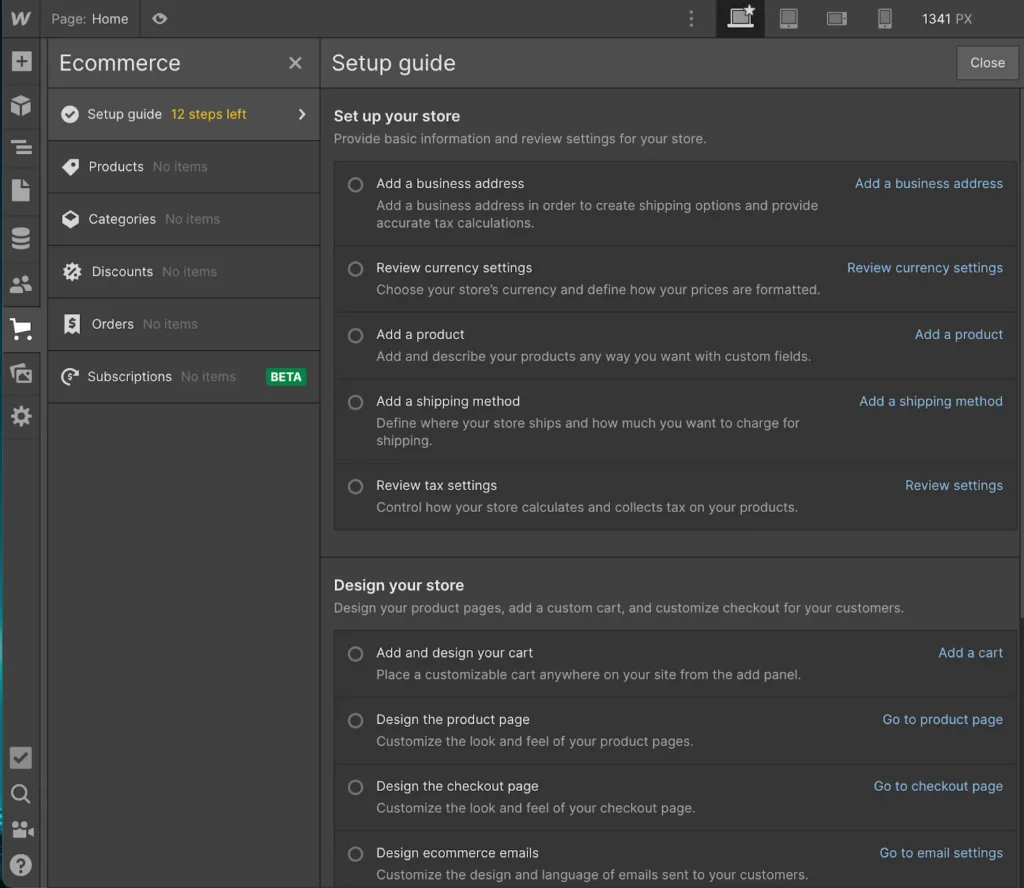
Task: Close the Setup guide
Action: click(x=987, y=62)
